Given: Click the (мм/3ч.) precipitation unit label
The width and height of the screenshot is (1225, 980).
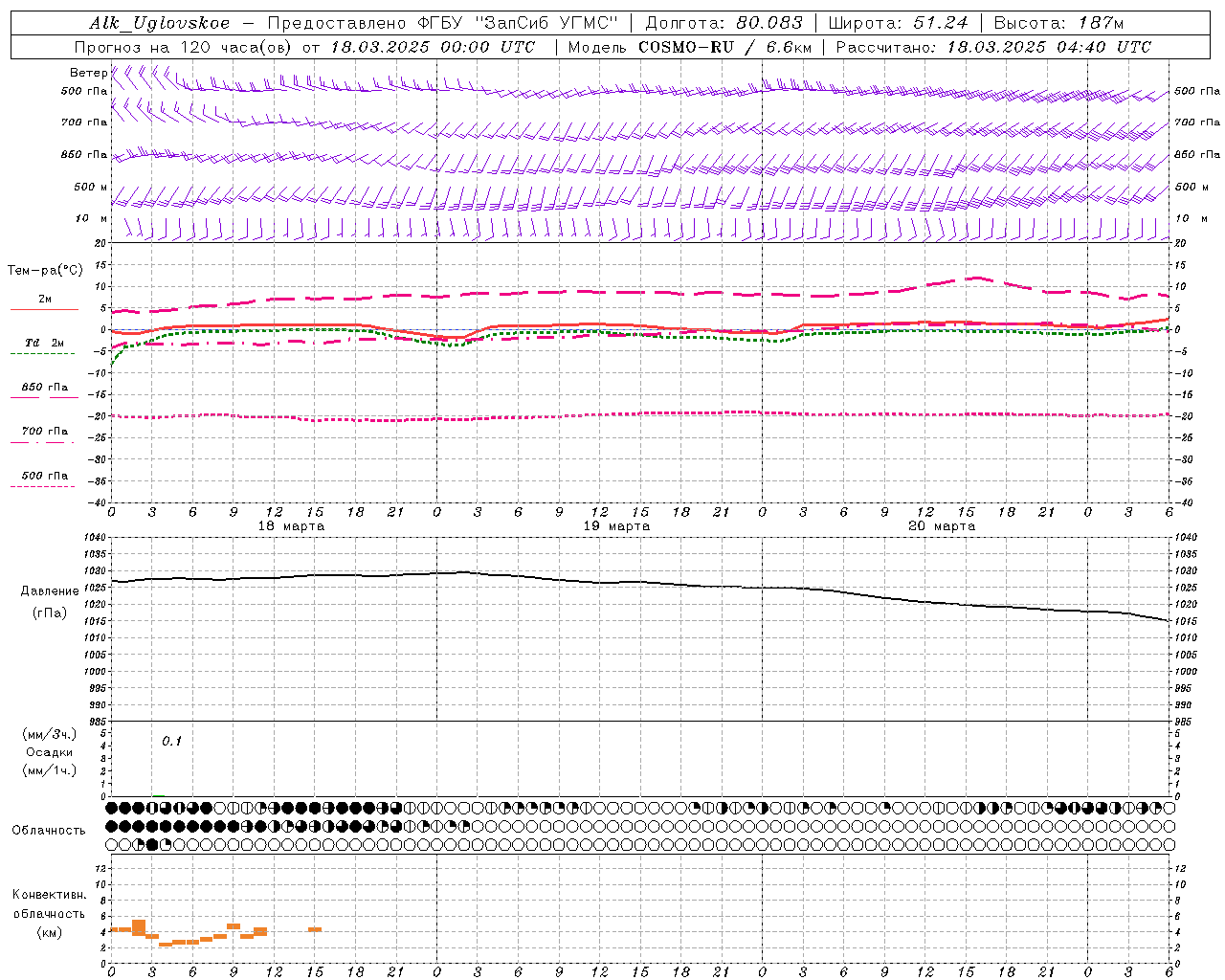Looking at the screenshot, I should pyautogui.click(x=50, y=734).
